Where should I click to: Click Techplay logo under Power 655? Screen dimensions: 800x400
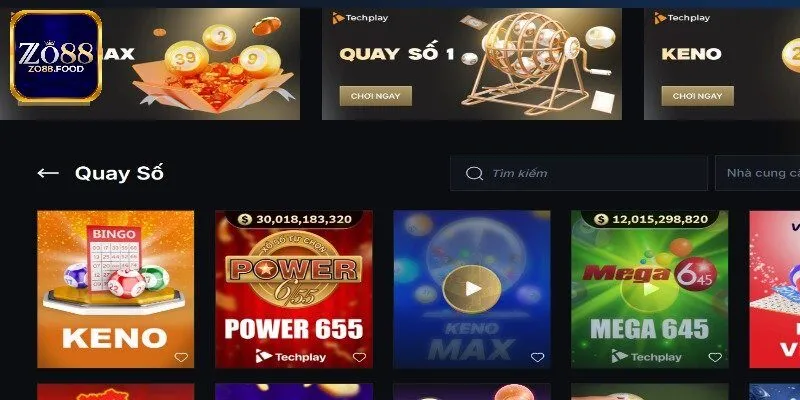(290, 357)
